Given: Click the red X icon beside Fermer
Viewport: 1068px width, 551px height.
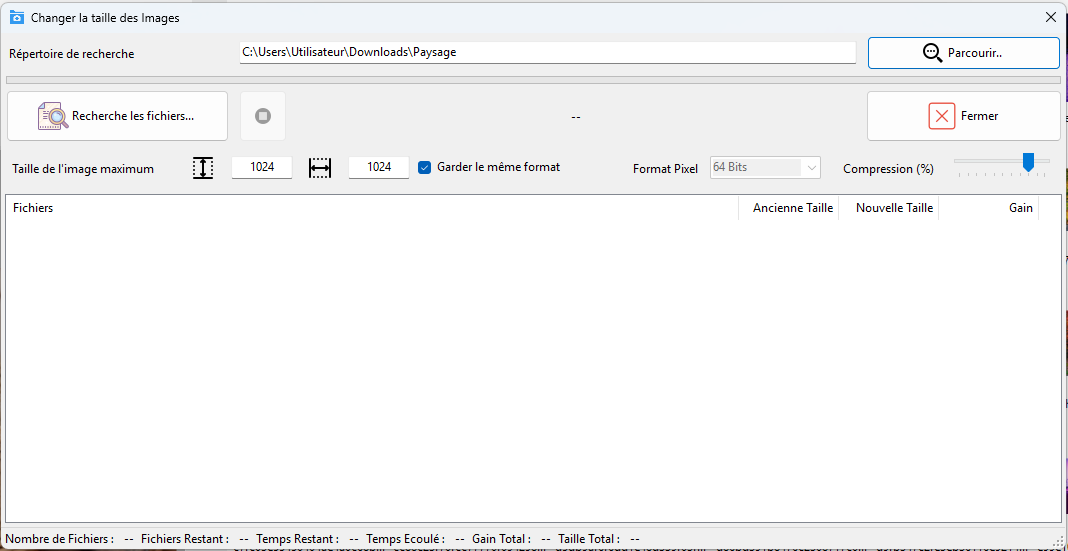Looking at the screenshot, I should pyautogui.click(x=941, y=116).
